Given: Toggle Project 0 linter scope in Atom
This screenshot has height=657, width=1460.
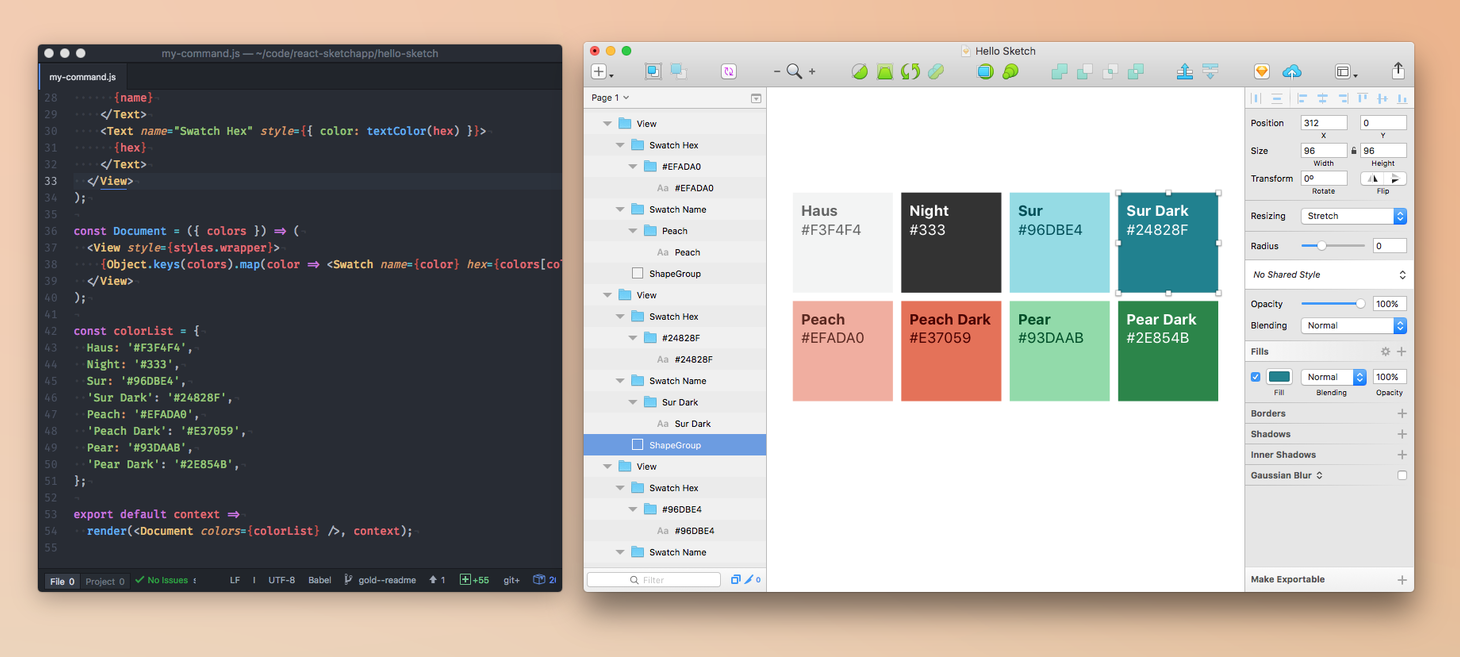Looking at the screenshot, I should 105,581.
